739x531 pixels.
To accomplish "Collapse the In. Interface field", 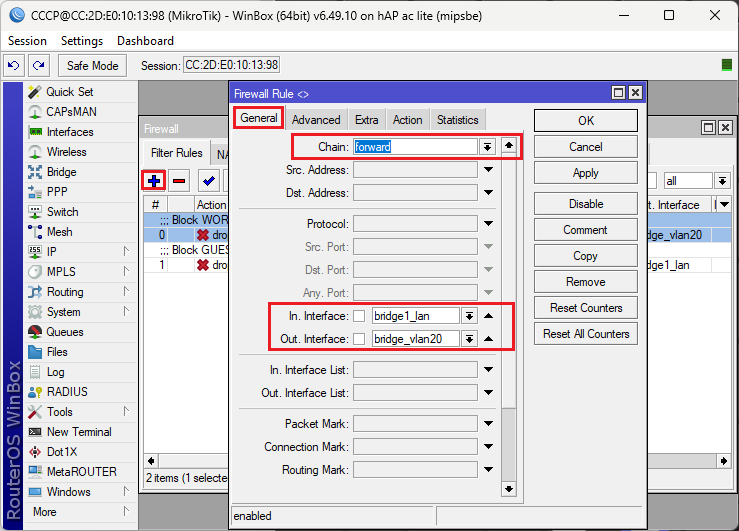I will tap(489, 316).
